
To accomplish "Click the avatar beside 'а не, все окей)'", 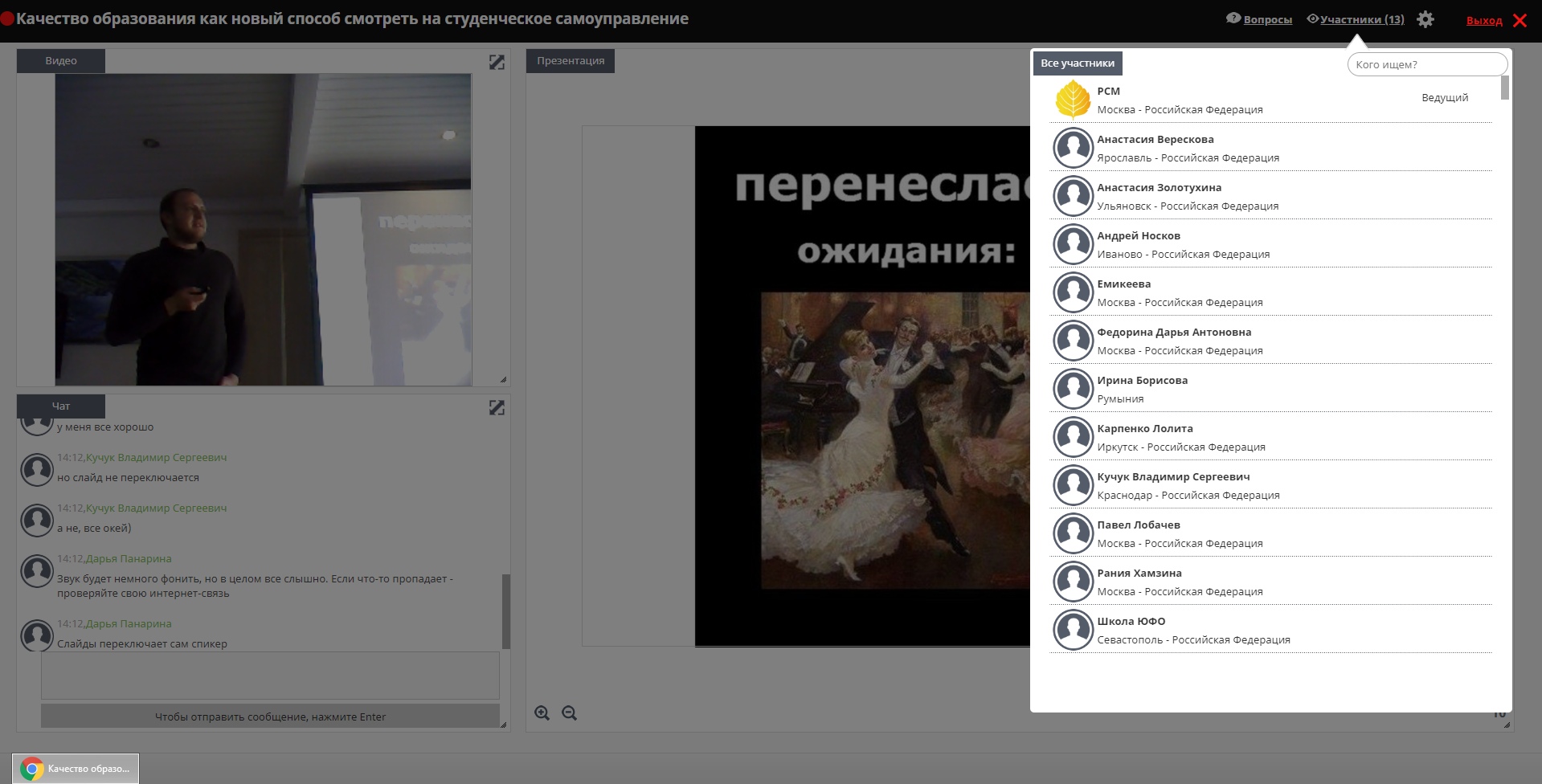I will (x=36, y=521).
